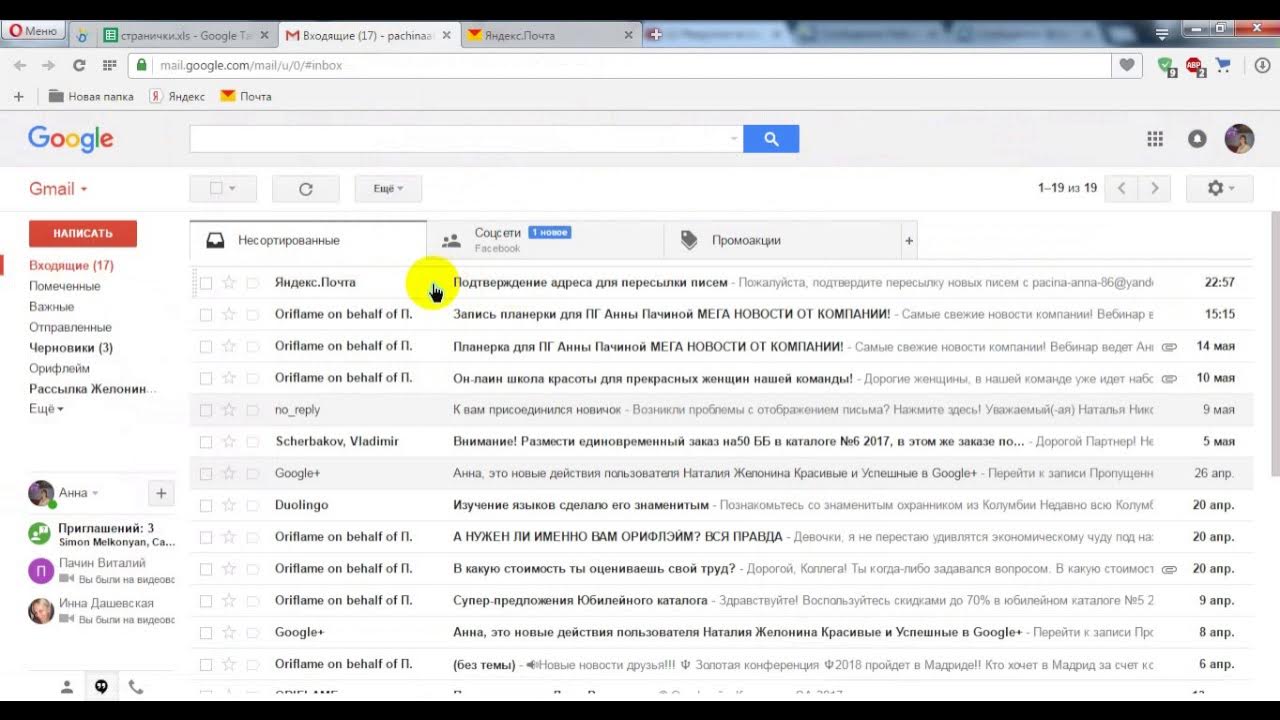Open Входящие (17) folder
1280x720 pixels.
[71, 265]
